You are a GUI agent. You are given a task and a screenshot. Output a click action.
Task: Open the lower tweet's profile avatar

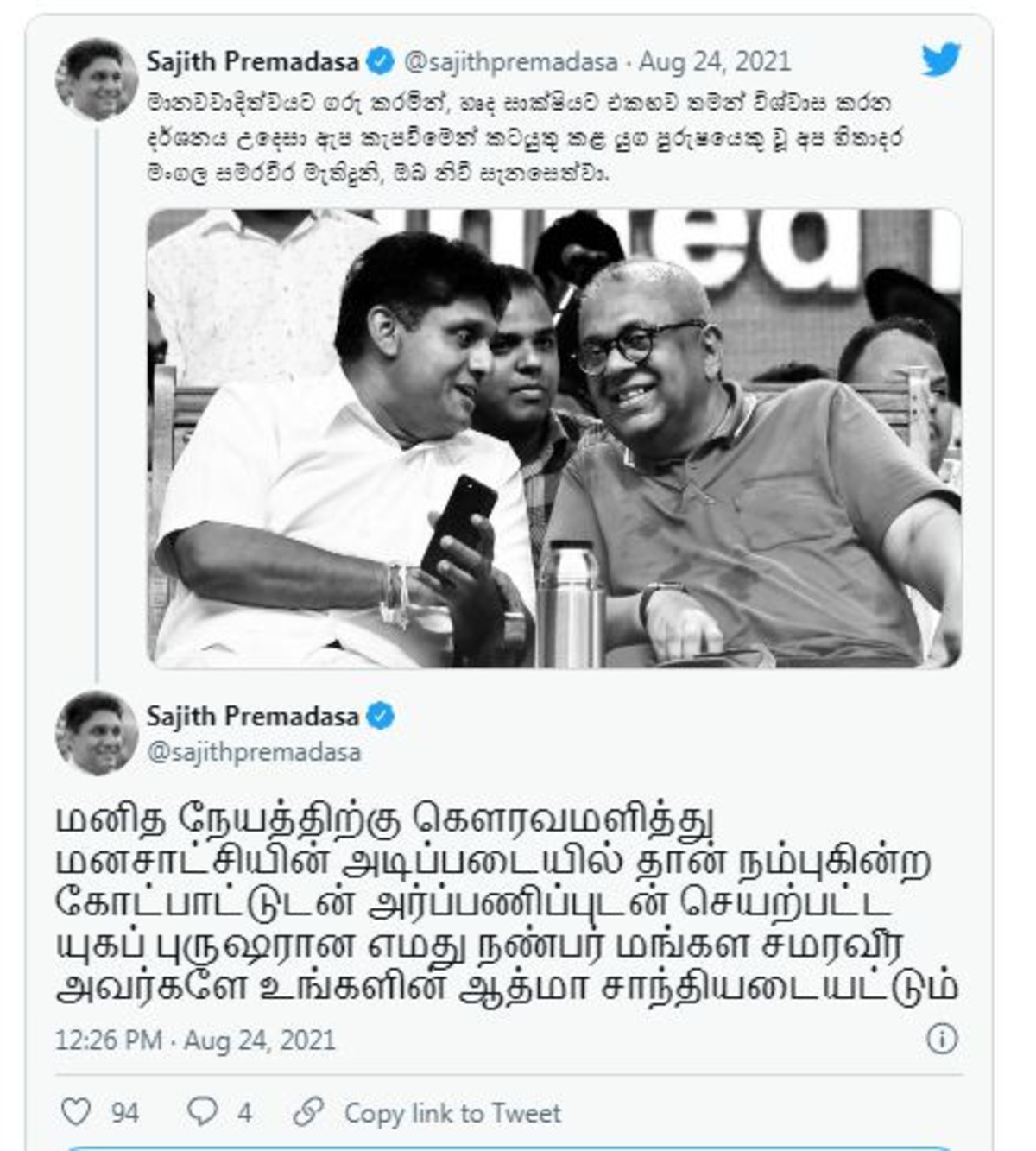(x=97, y=734)
